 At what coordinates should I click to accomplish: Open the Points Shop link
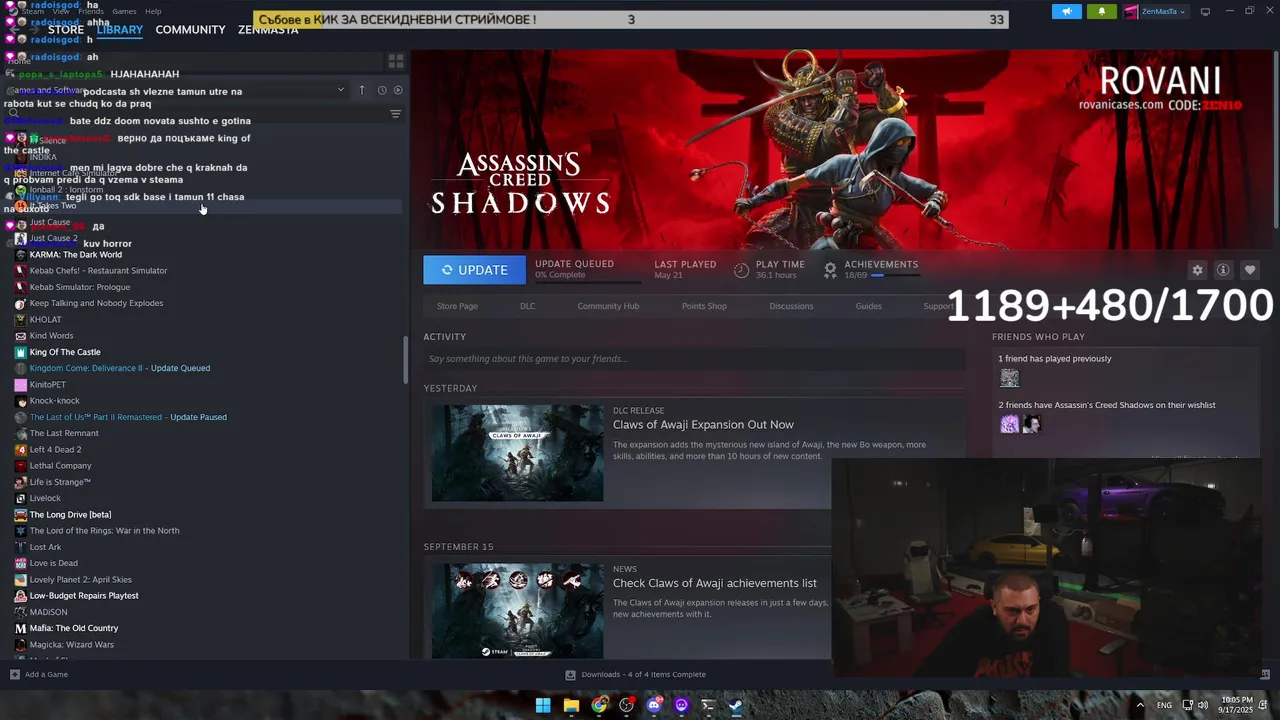click(x=704, y=306)
